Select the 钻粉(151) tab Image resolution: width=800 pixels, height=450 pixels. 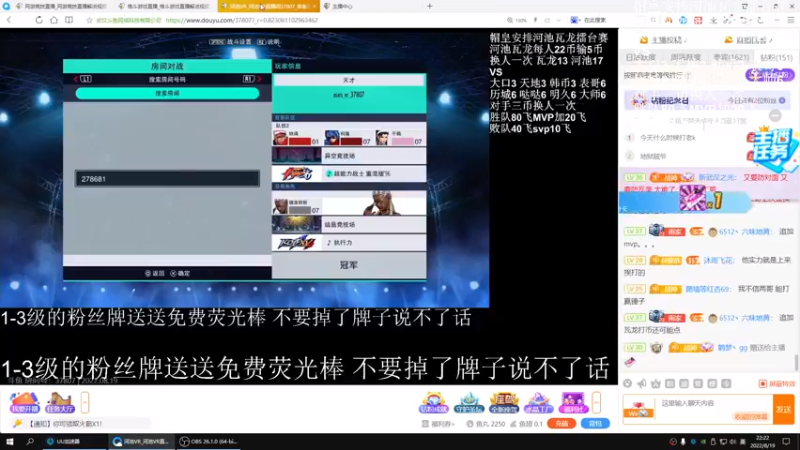pyautogui.click(x=776, y=58)
